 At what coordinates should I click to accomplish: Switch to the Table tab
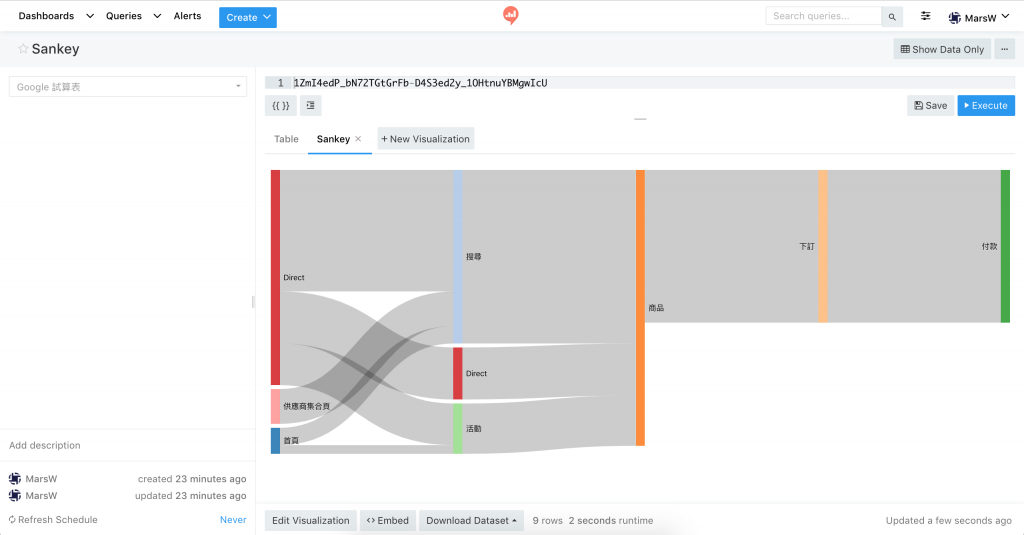click(x=286, y=138)
